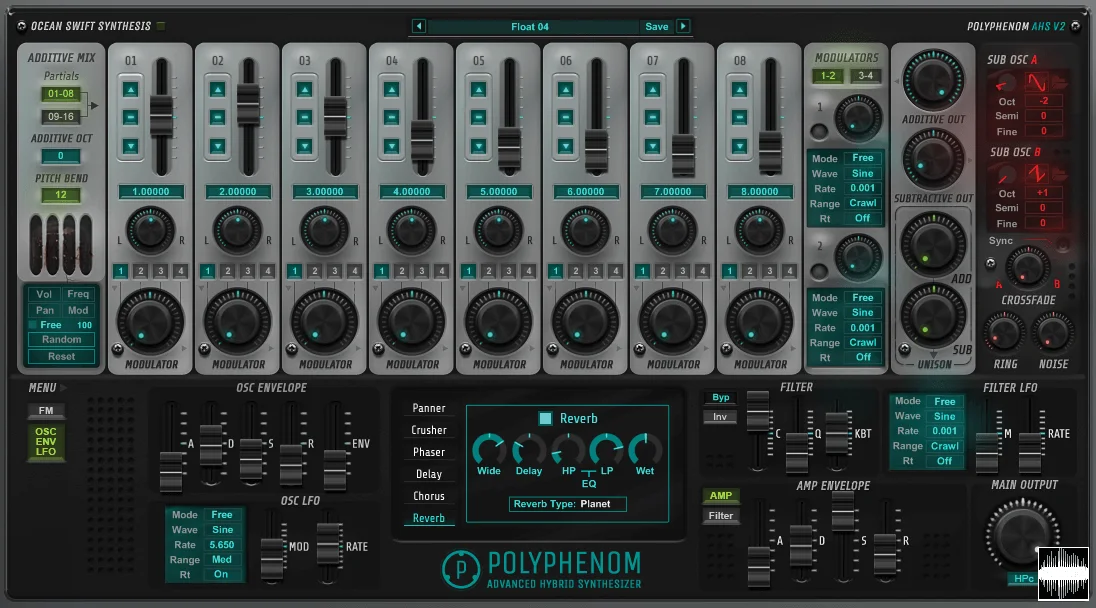Open OSC LFO Range Med dropdown
The width and height of the screenshot is (1096, 608).
(x=222, y=560)
